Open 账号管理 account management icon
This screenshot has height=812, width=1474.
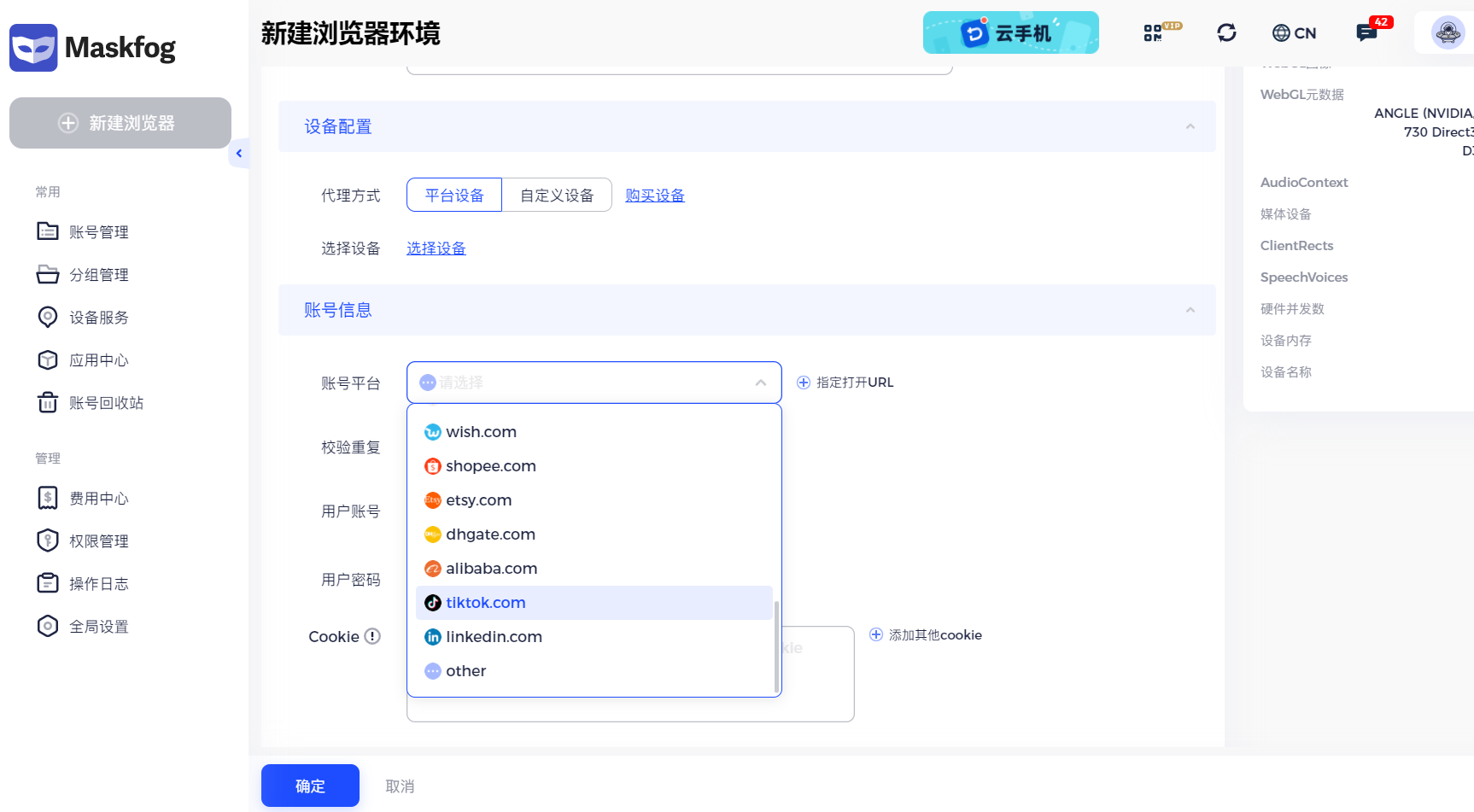click(48, 231)
